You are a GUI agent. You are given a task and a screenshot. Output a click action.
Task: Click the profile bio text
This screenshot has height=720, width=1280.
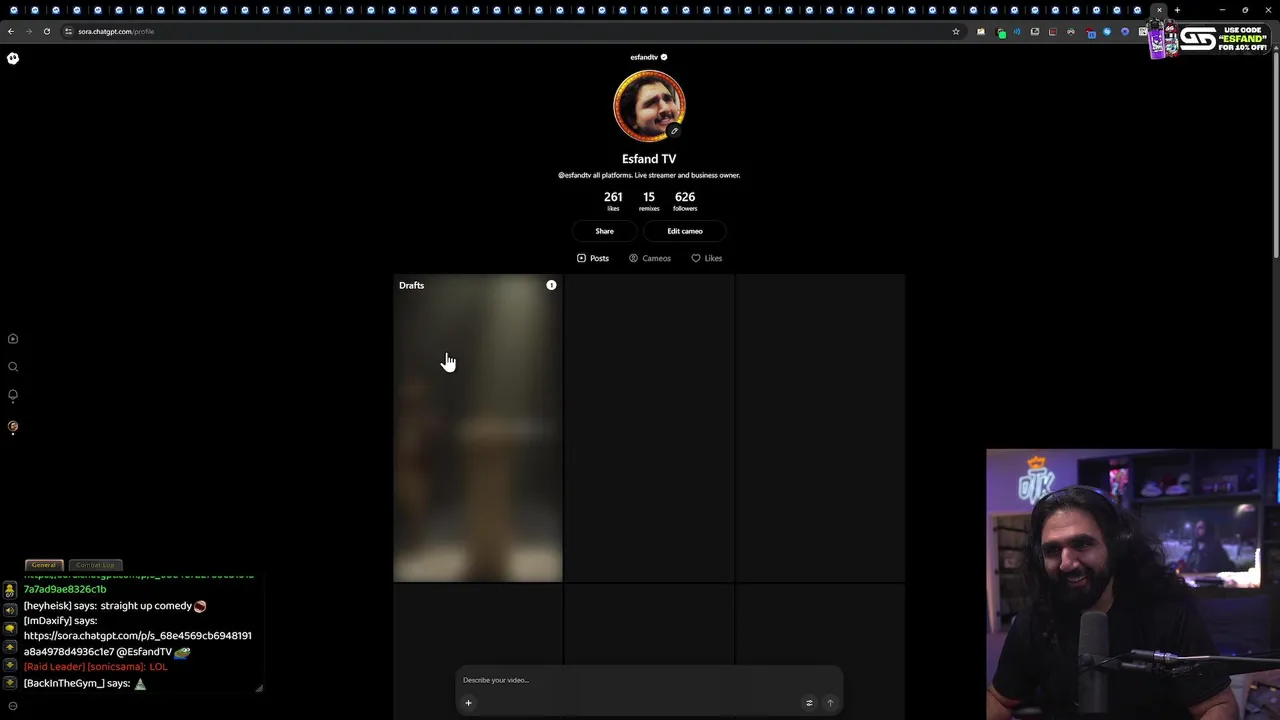[x=649, y=175]
